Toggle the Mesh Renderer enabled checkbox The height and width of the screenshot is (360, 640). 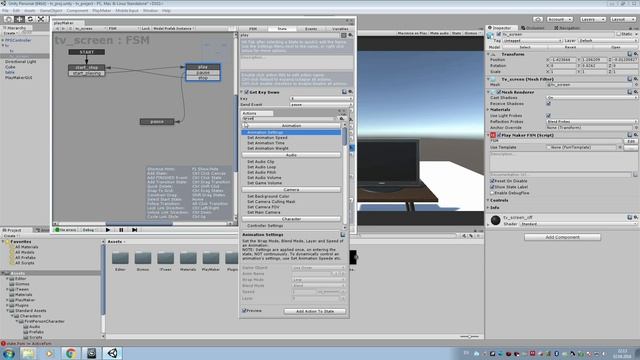click(x=499, y=92)
